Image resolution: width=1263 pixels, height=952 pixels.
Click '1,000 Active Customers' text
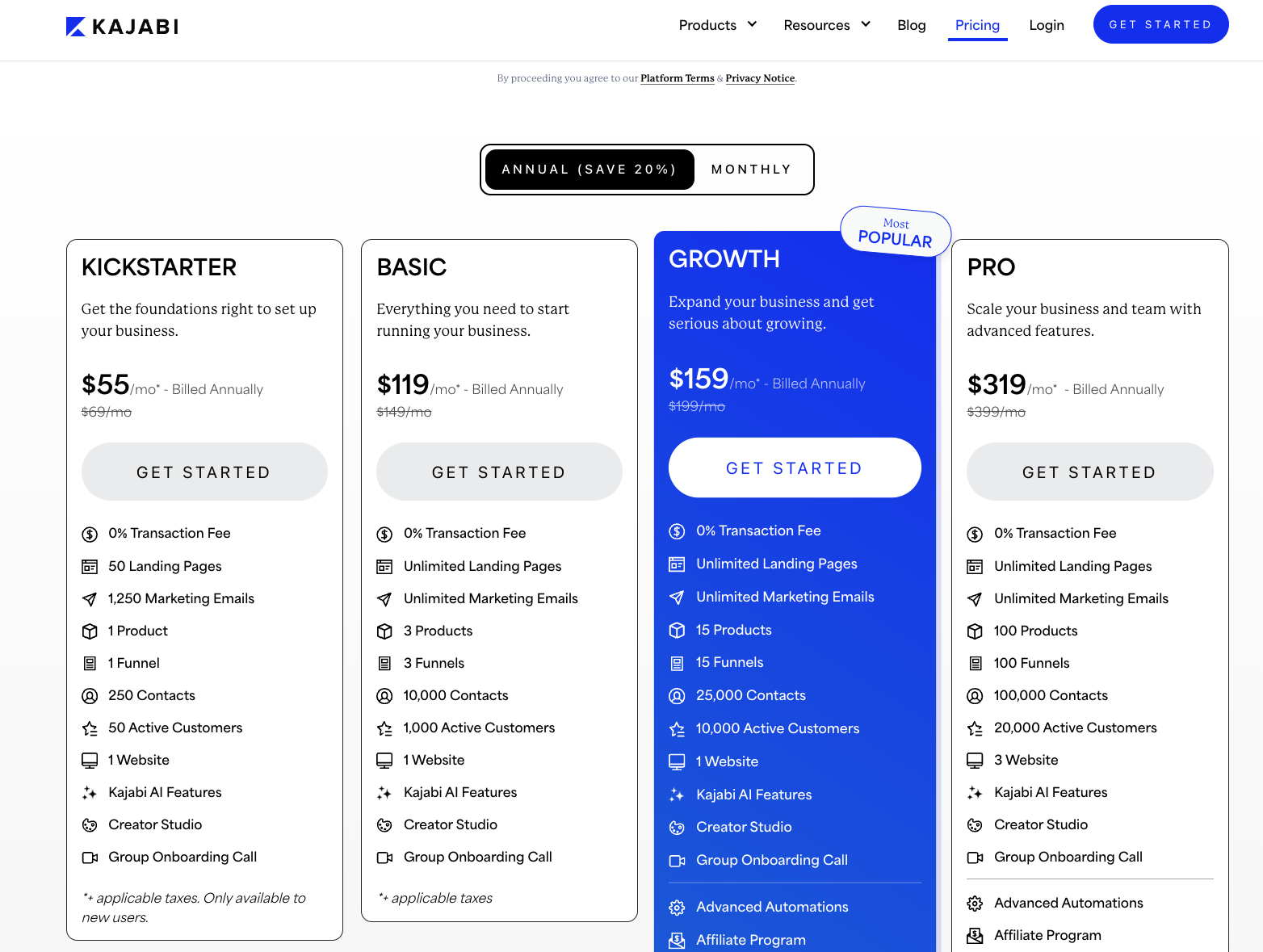pyautogui.click(x=480, y=728)
